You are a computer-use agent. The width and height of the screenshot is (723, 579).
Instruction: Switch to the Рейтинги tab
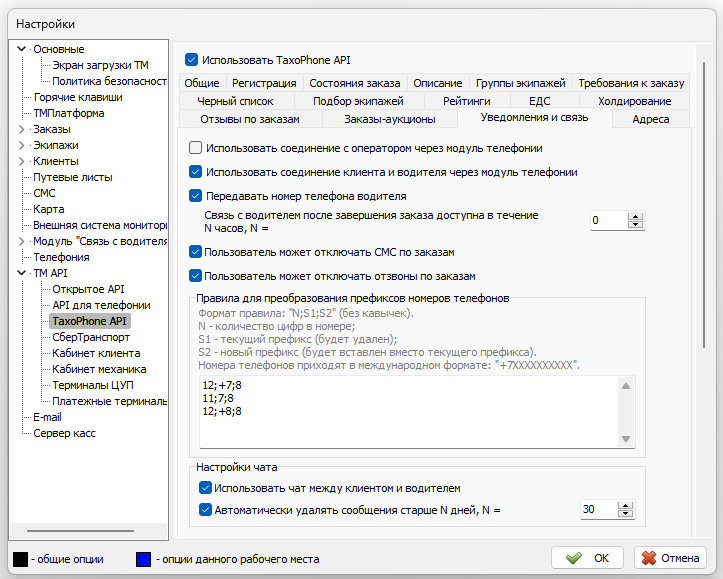pos(467,101)
